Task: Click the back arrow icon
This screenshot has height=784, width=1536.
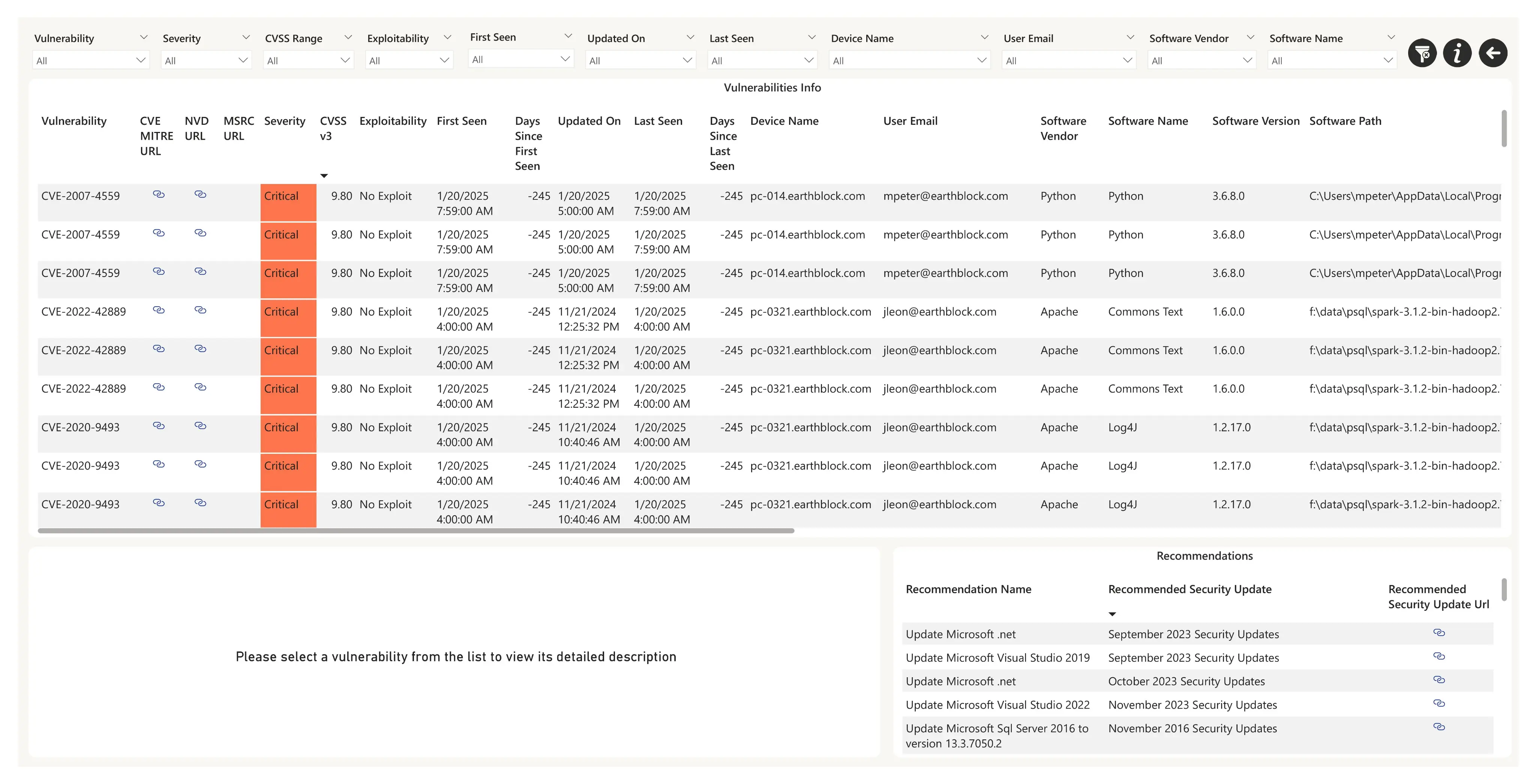Action: click(1493, 54)
